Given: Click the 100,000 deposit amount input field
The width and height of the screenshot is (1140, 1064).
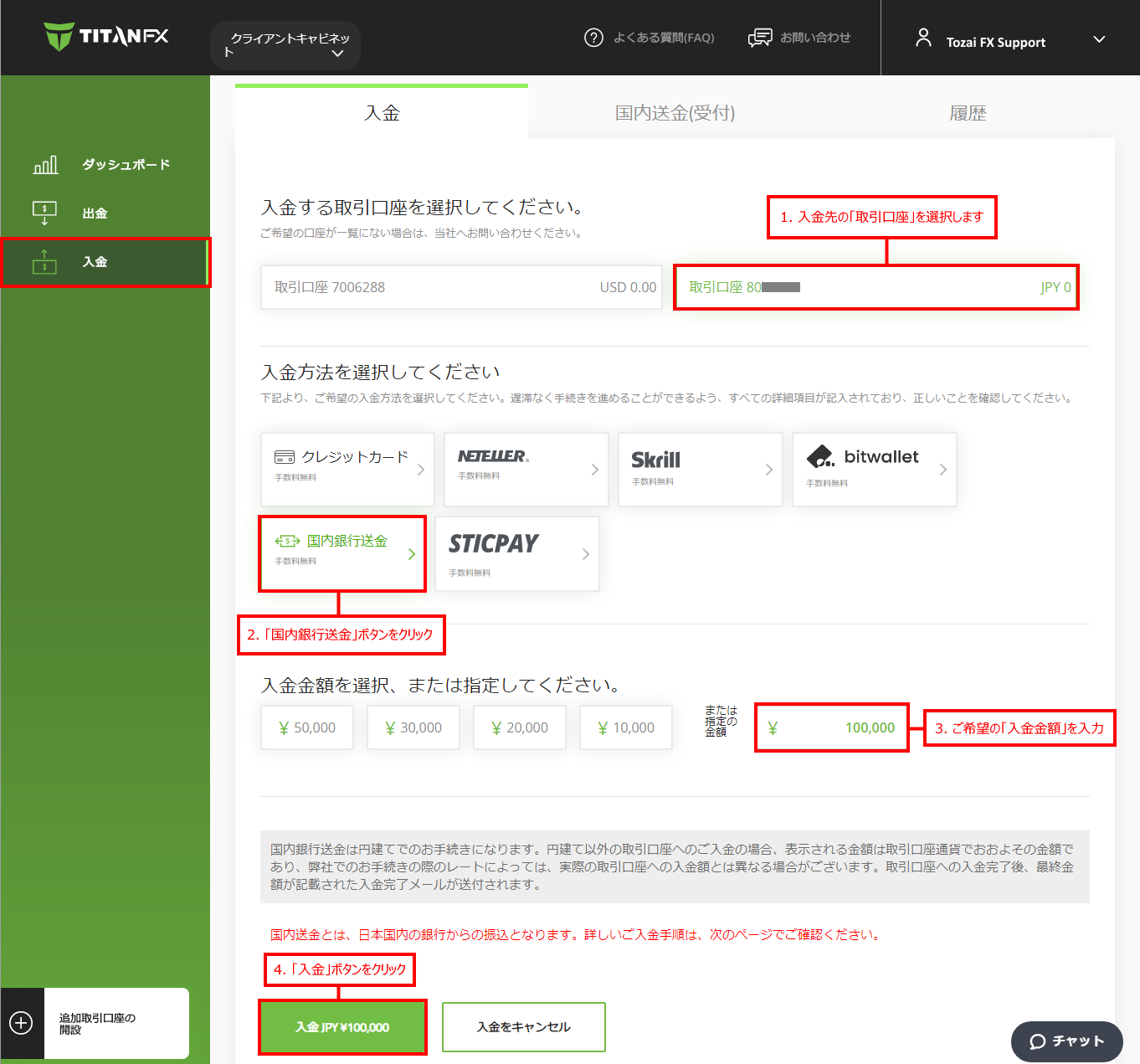Looking at the screenshot, I should pos(831,727).
